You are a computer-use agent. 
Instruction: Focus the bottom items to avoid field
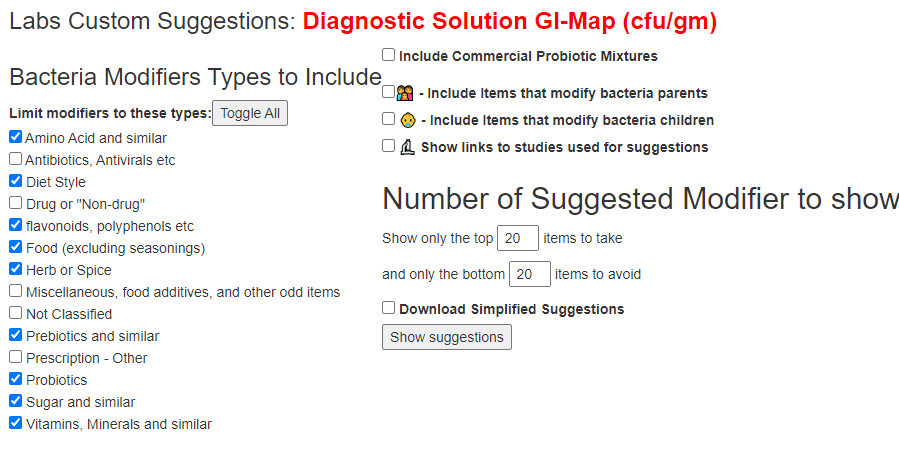530,274
